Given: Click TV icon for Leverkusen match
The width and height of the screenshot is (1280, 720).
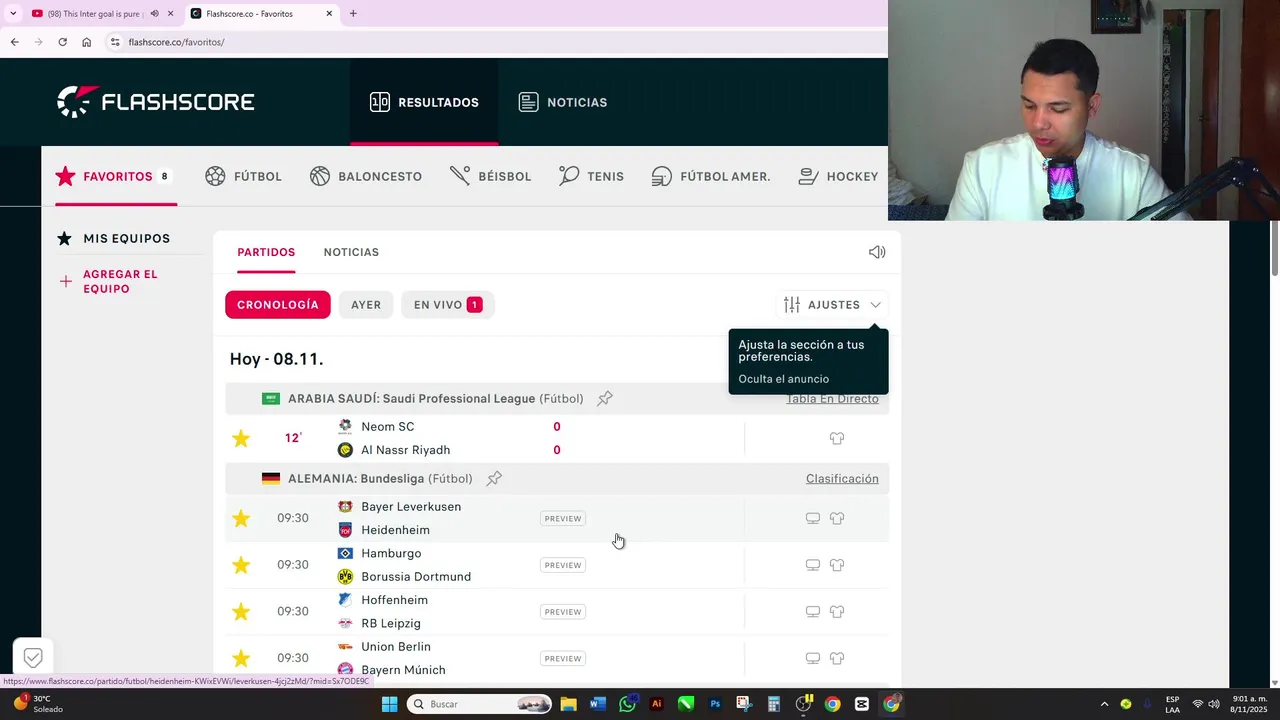Looking at the screenshot, I should (813, 518).
